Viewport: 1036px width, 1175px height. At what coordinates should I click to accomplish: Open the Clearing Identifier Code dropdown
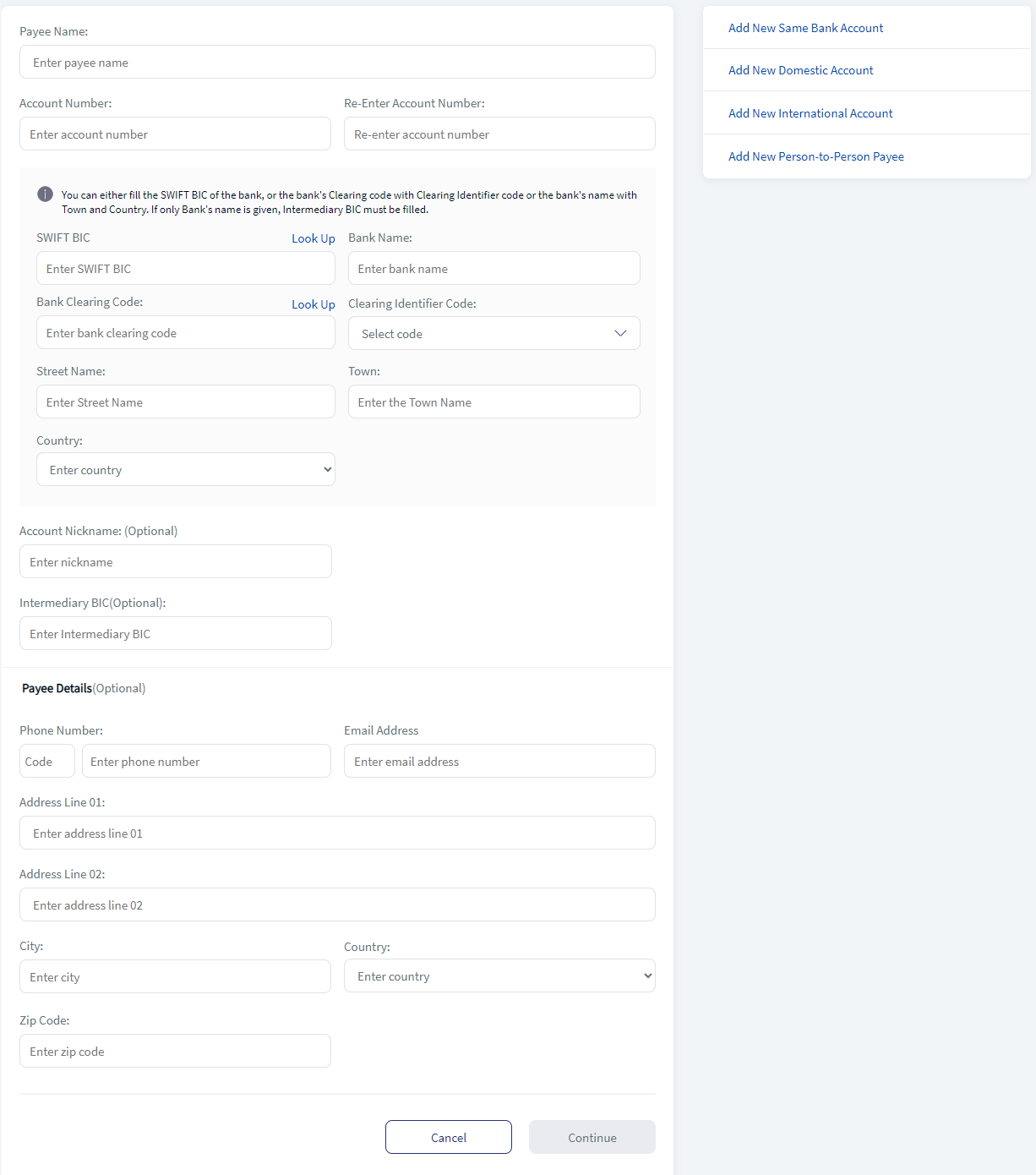pyautogui.click(x=494, y=333)
